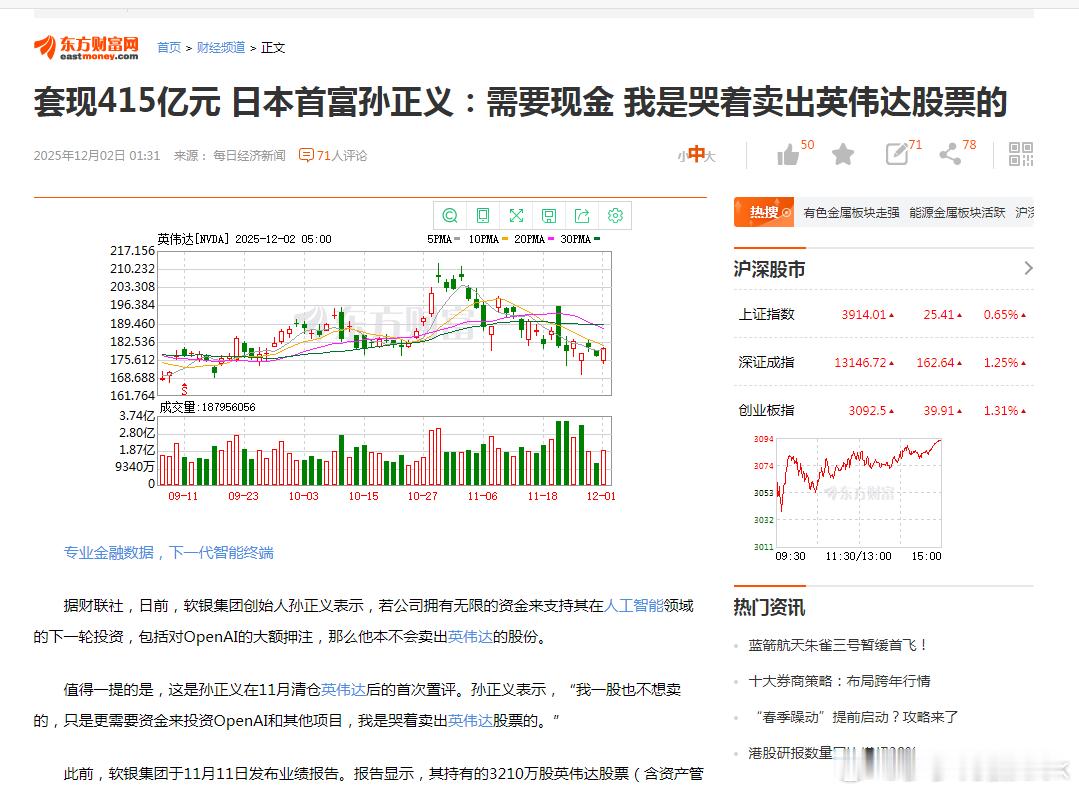
Task: Click the volume bar chart
Action: click(385, 451)
